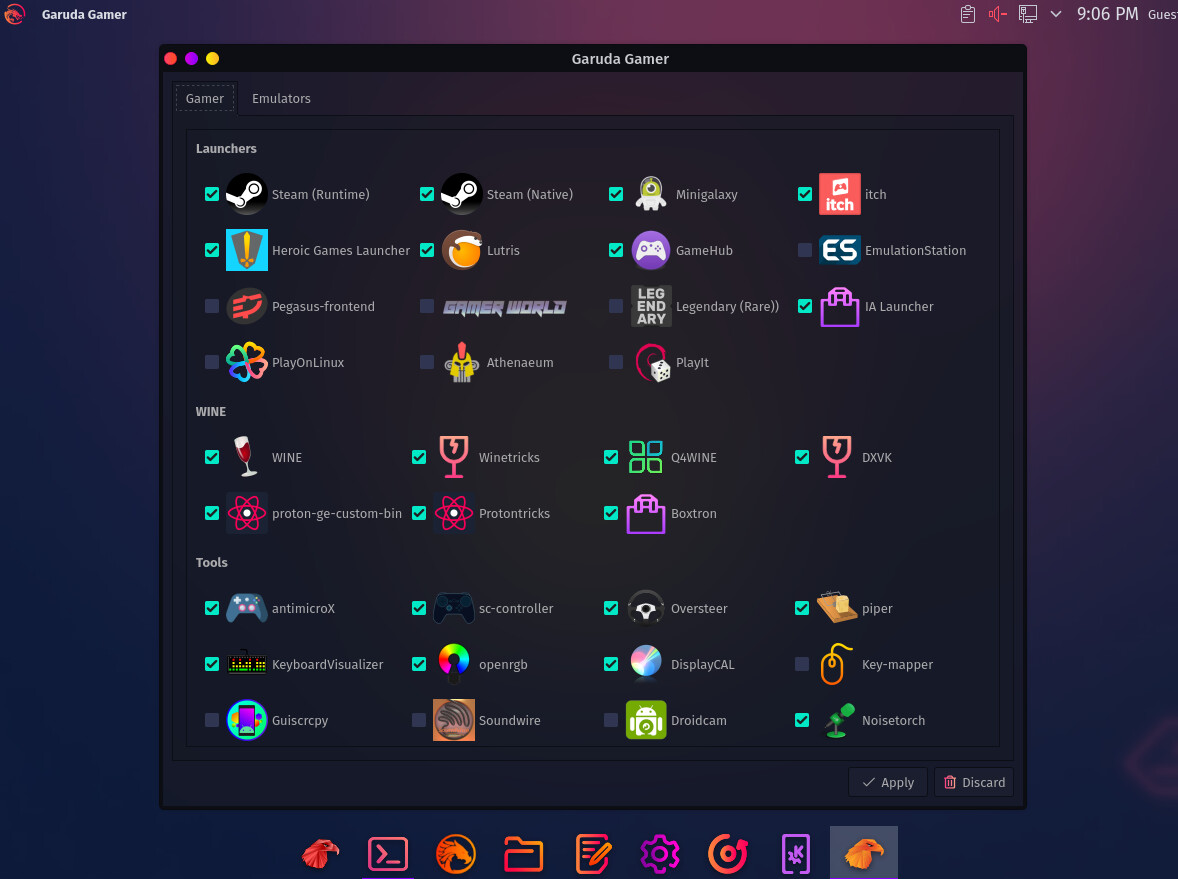This screenshot has height=879, width=1178.
Task: Select the Gamer tab
Action: (x=204, y=98)
